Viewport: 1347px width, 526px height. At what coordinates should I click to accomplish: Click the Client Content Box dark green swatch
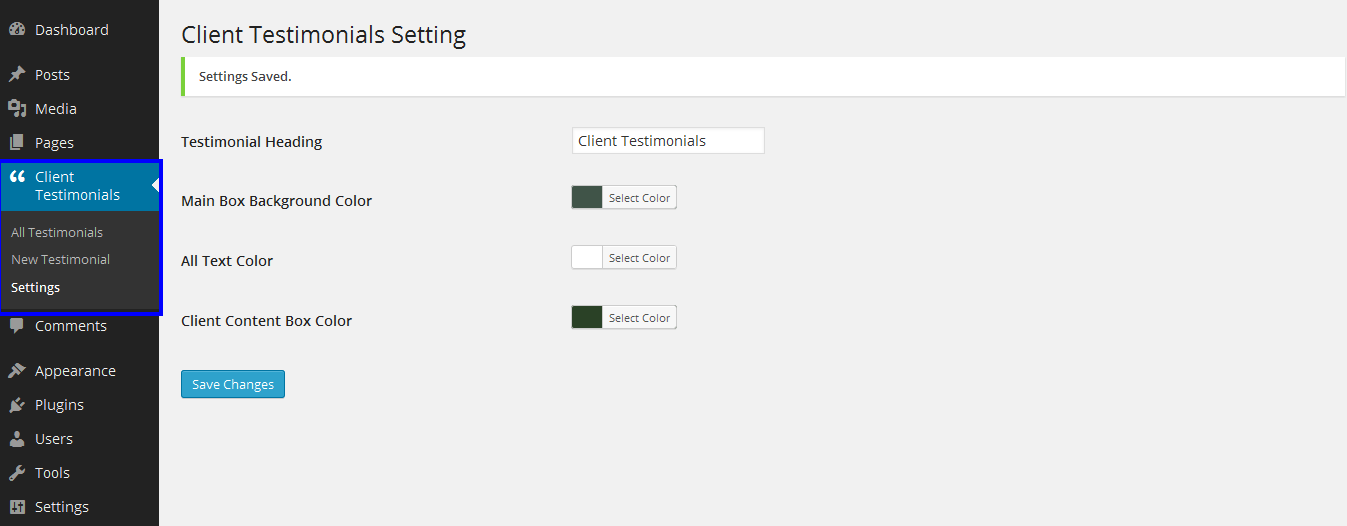point(587,318)
